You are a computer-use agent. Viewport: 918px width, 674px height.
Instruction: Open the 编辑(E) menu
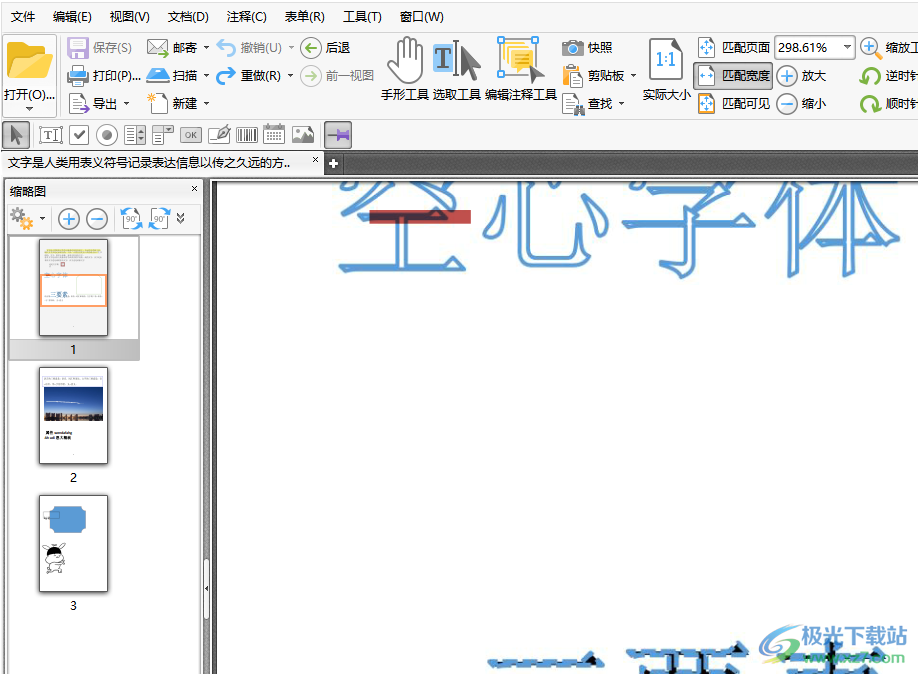pos(72,16)
